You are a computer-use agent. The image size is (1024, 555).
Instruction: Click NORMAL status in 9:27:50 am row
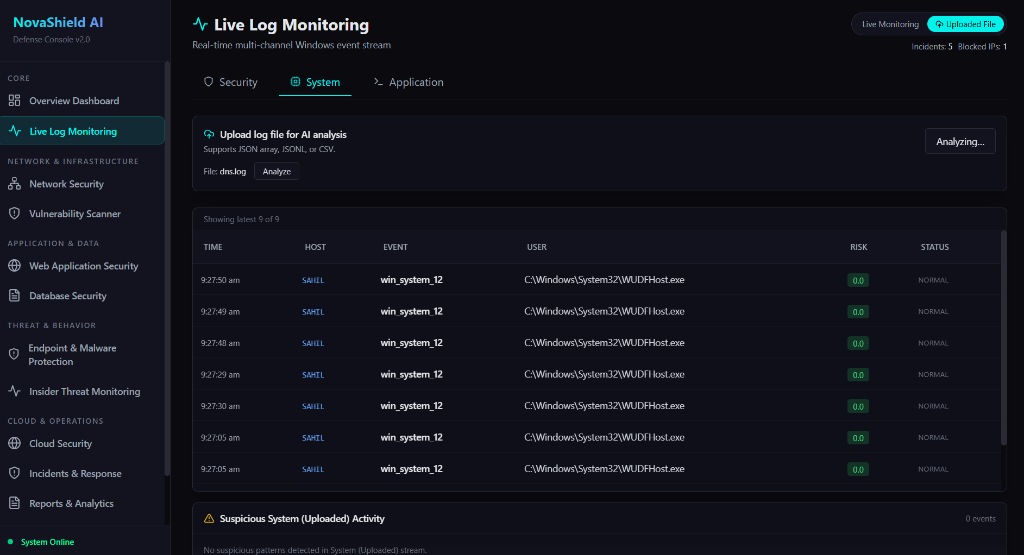[933, 280]
